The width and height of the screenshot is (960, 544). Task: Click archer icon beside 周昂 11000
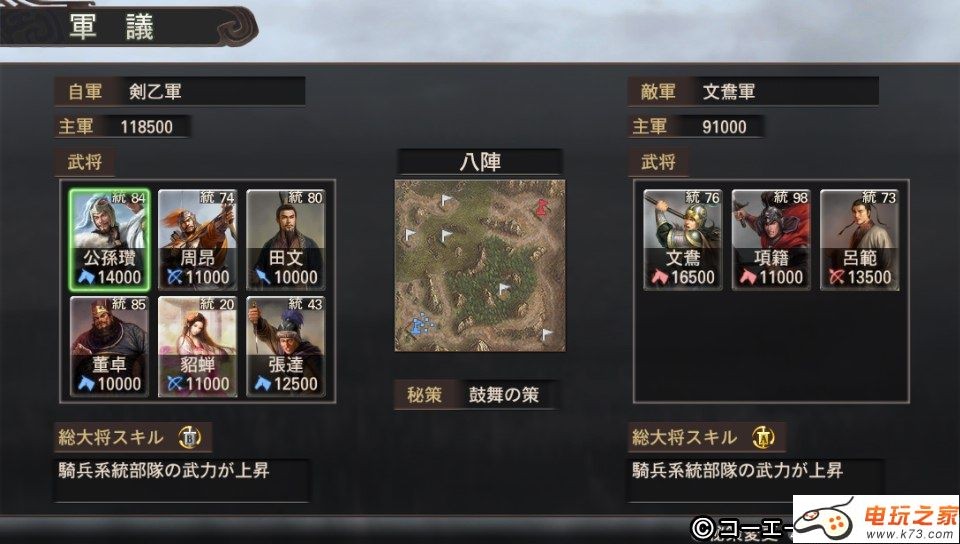tap(175, 277)
